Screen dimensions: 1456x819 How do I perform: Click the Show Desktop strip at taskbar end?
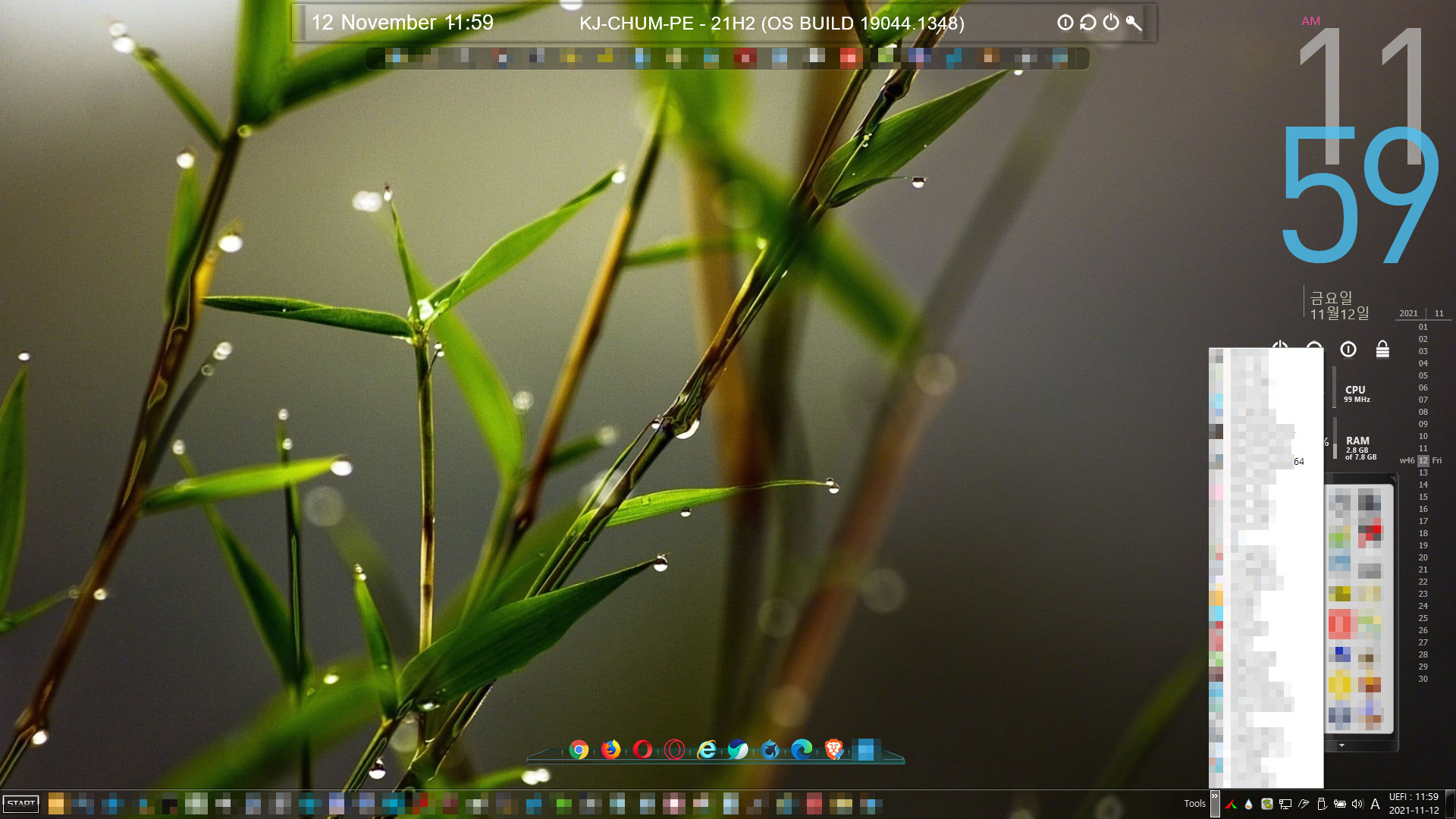click(1451, 804)
